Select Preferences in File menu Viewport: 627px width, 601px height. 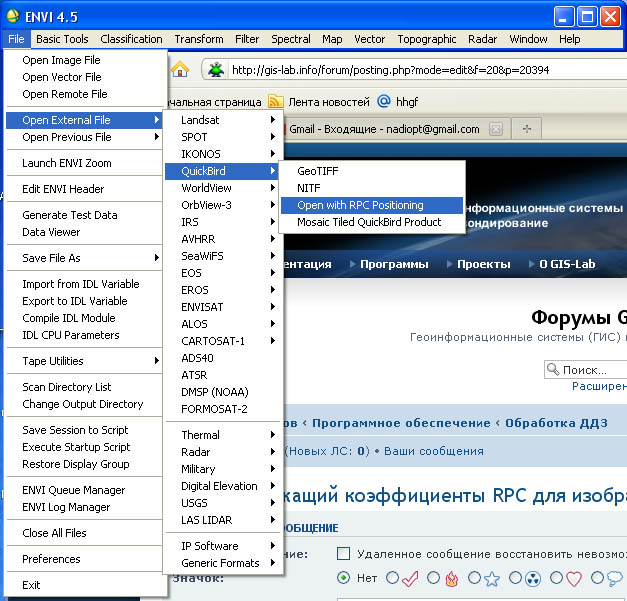pyautogui.click(x=84, y=559)
